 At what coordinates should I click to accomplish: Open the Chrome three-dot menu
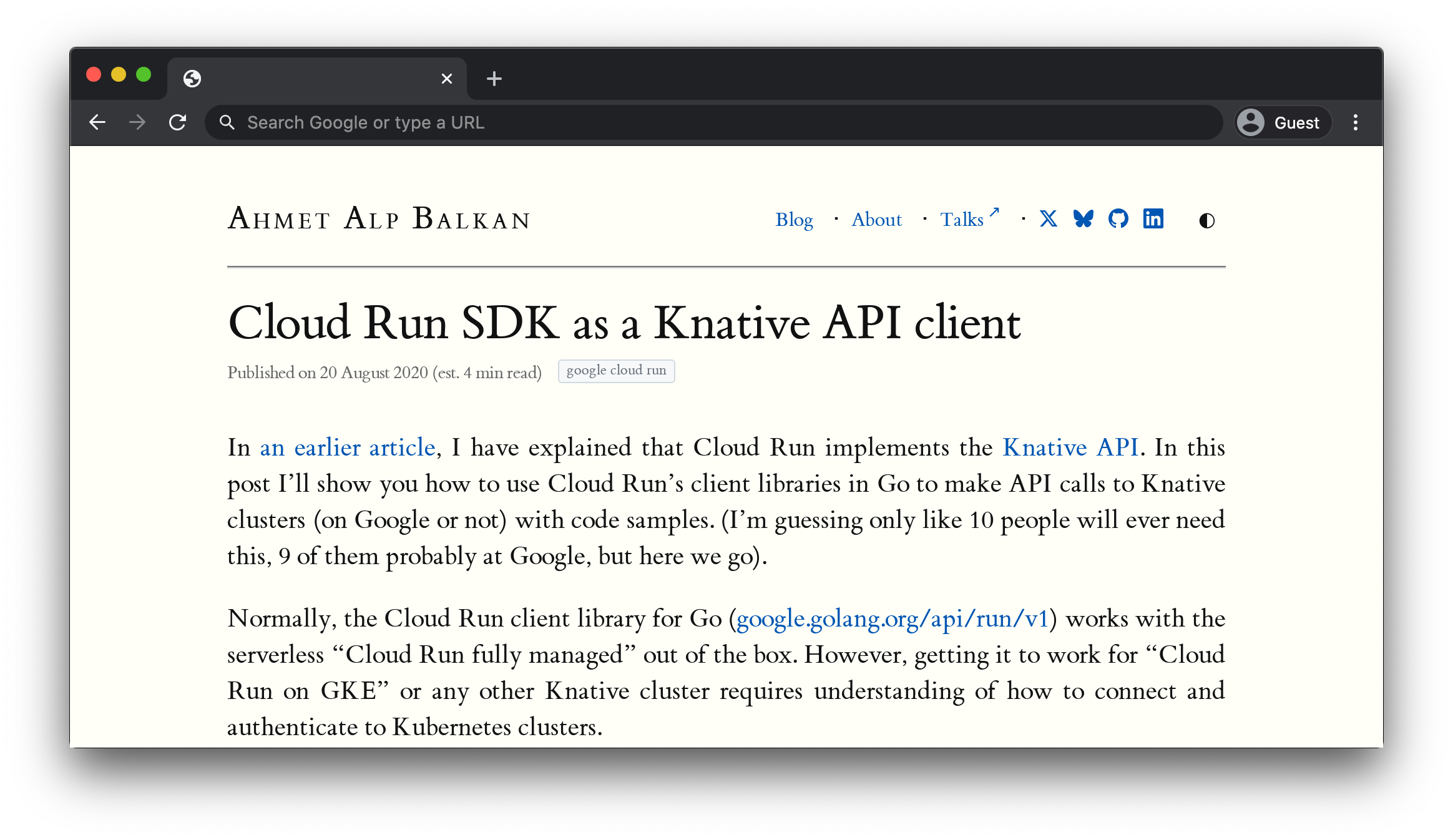(x=1355, y=122)
